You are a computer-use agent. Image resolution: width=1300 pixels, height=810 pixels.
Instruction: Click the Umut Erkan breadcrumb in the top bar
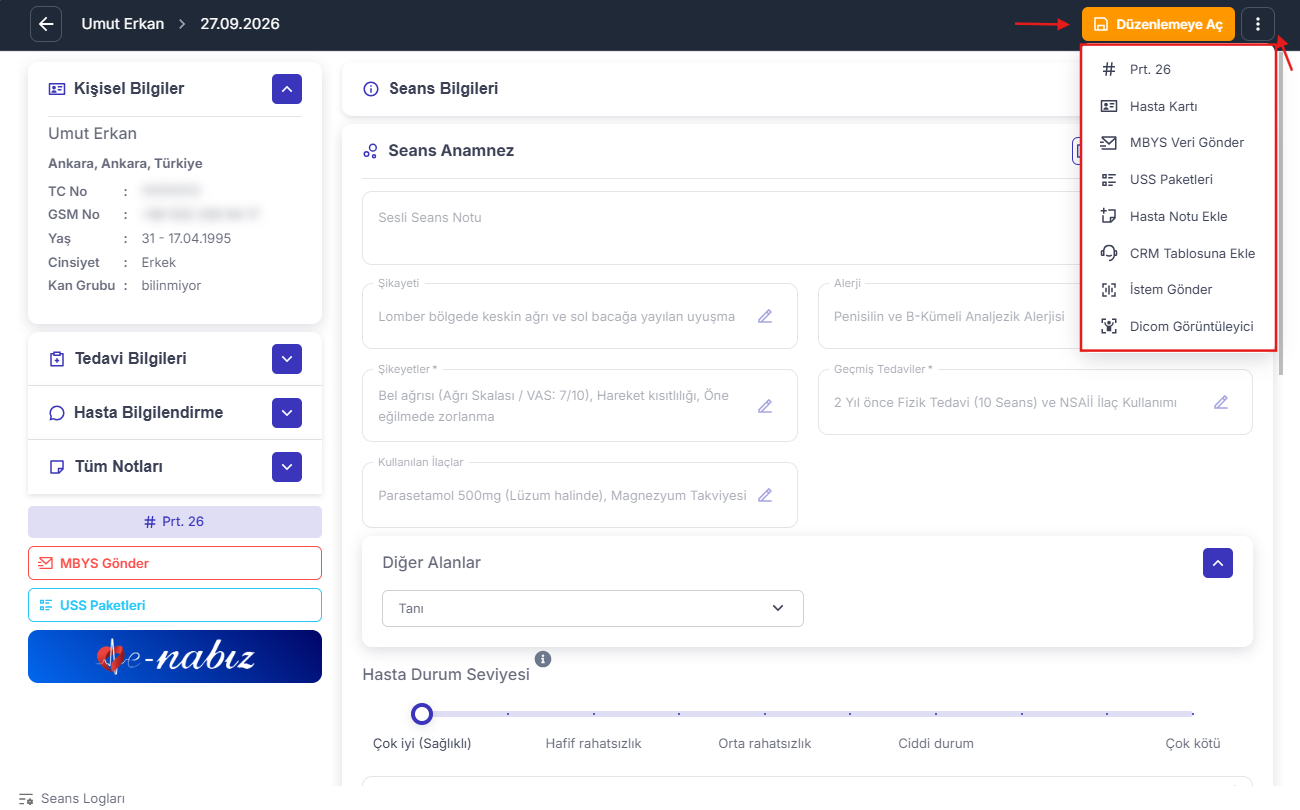point(123,24)
